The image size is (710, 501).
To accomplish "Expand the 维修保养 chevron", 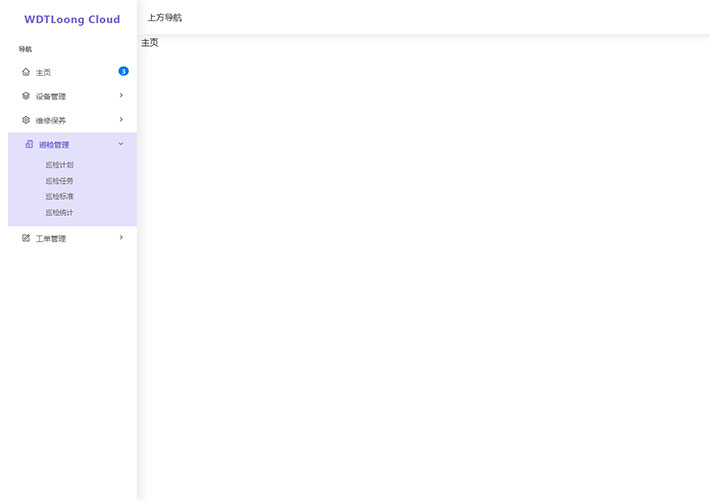I will point(121,119).
